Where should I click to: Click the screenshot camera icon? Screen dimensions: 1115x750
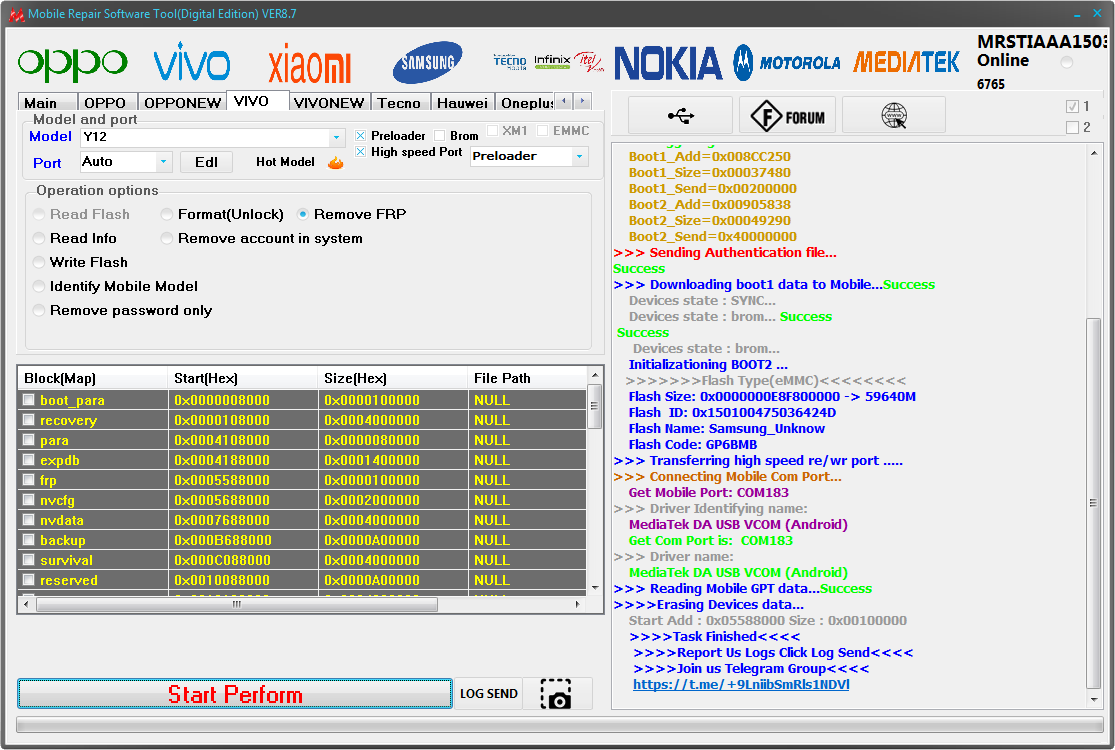tap(557, 694)
